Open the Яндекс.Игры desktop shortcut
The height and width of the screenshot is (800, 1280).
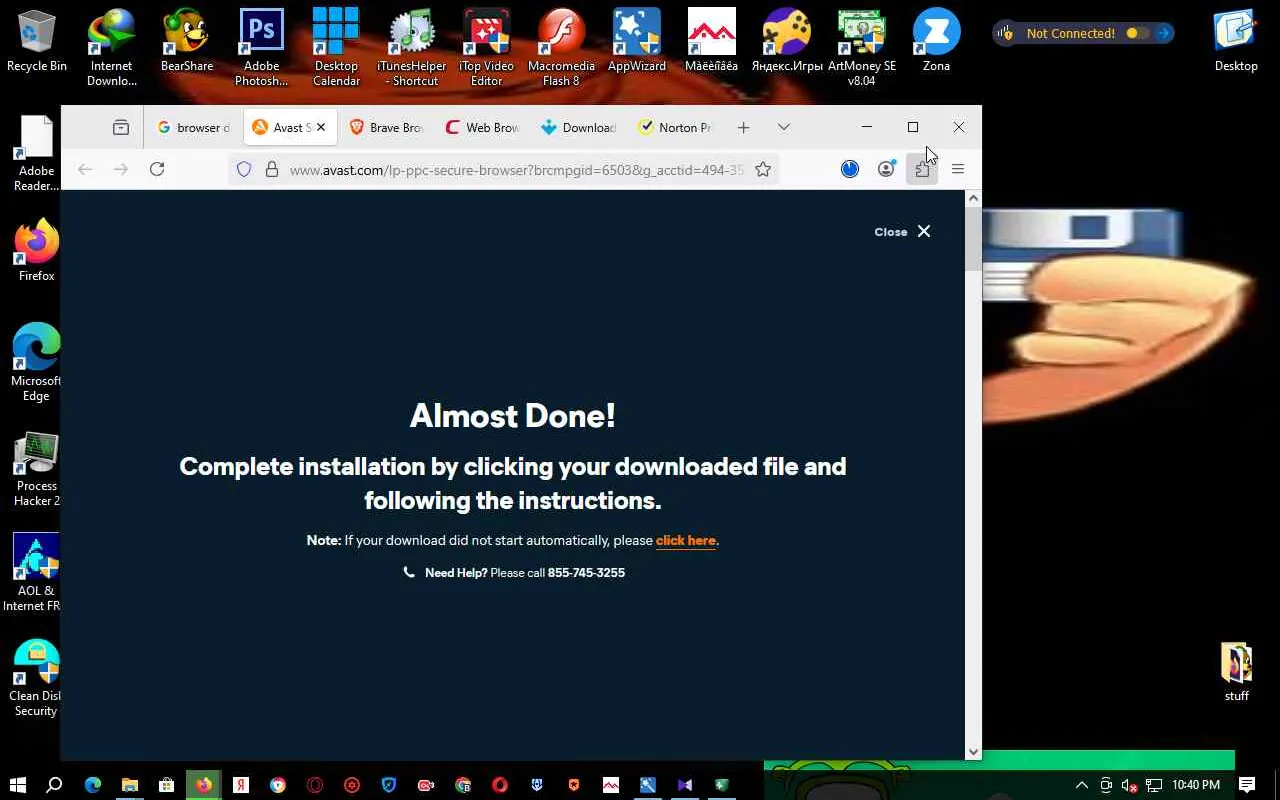(787, 41)
